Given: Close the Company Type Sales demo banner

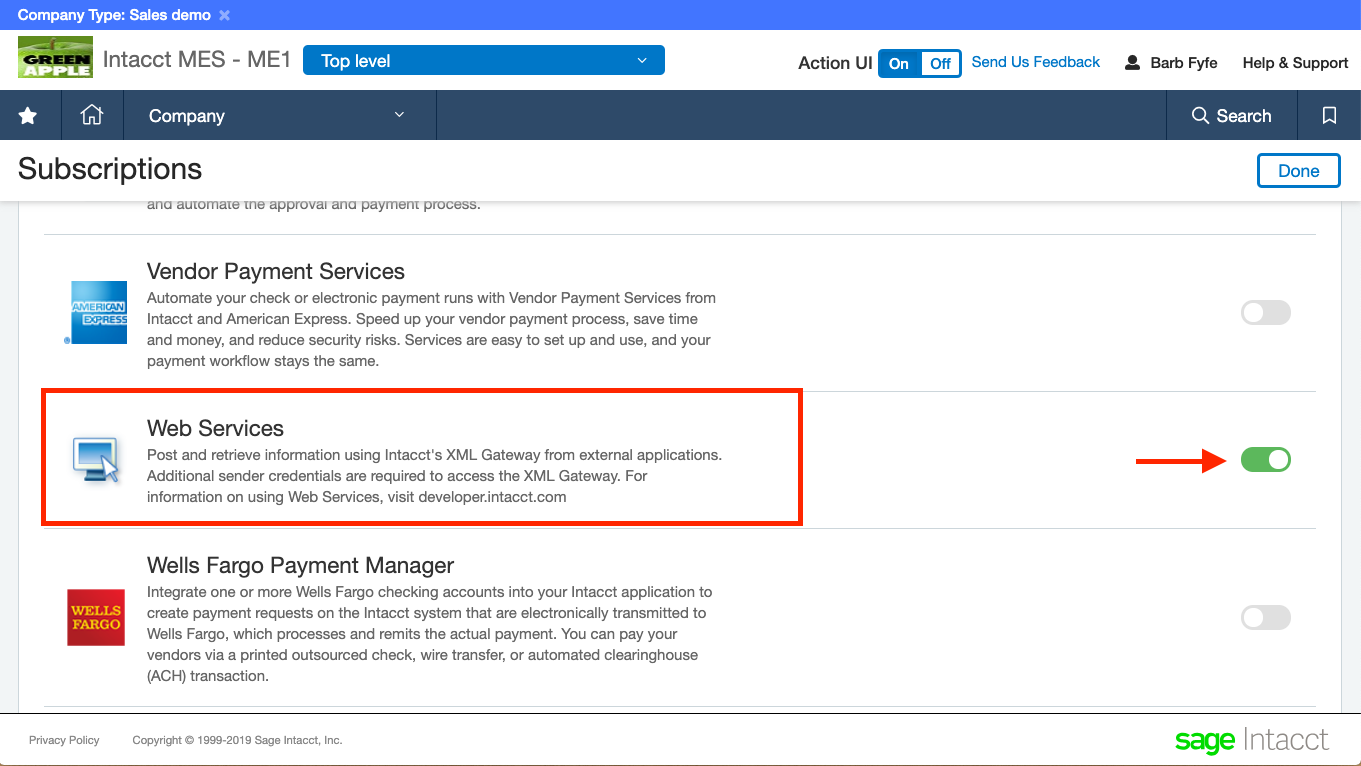Looking at the screenshot, I should point(224,15).
